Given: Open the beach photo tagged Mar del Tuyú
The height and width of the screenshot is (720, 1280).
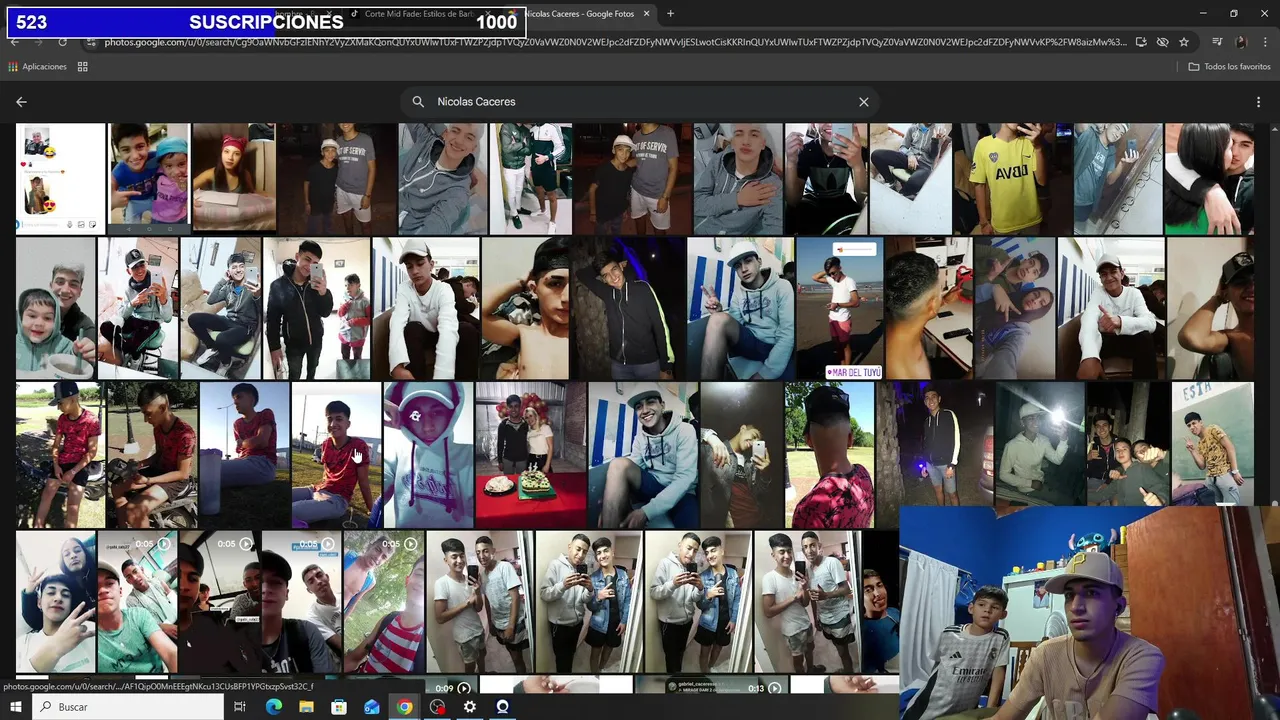Looking at the screenshot, I should click(840, 309).
